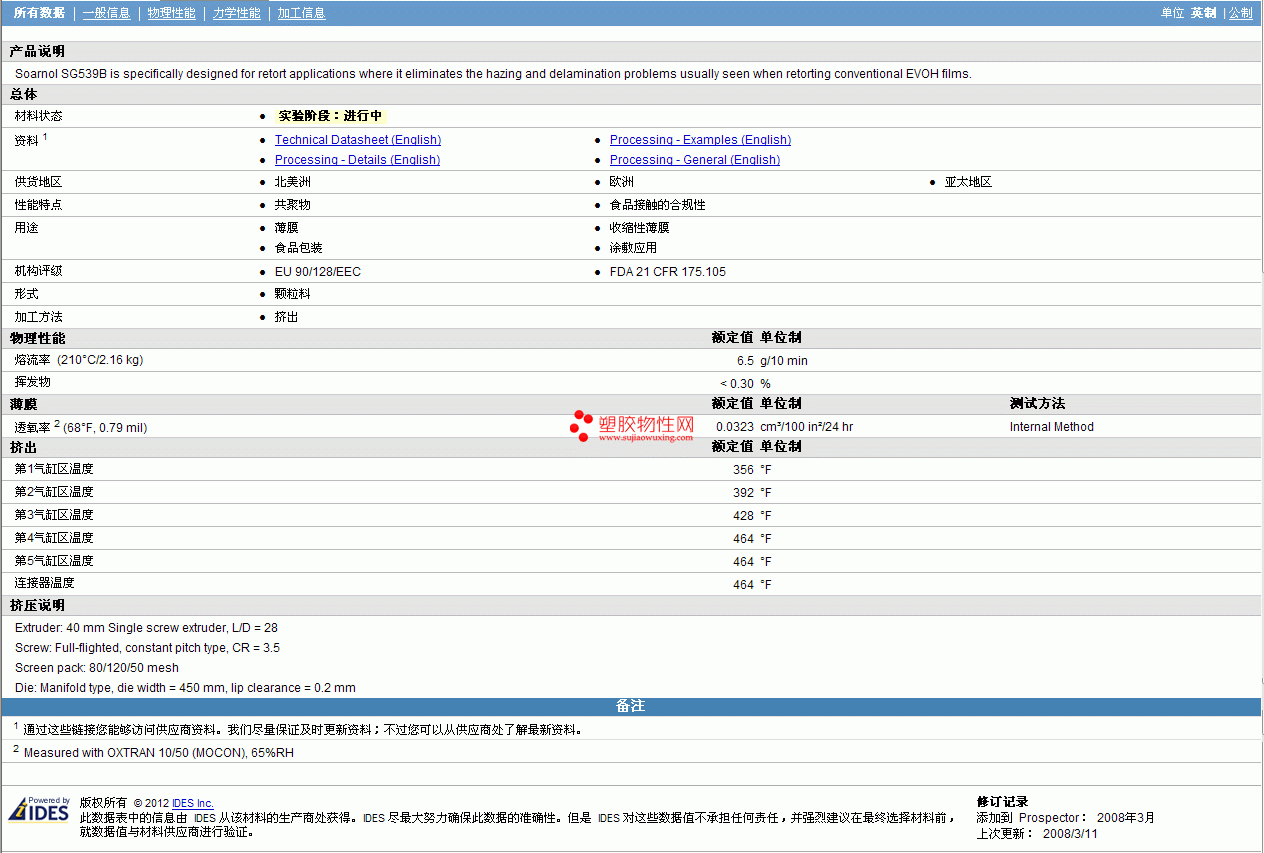Click the < 0.30 volatile value
Image resolution: width=1264 pixels, height=853 pixels.
(x=737, y=384)
